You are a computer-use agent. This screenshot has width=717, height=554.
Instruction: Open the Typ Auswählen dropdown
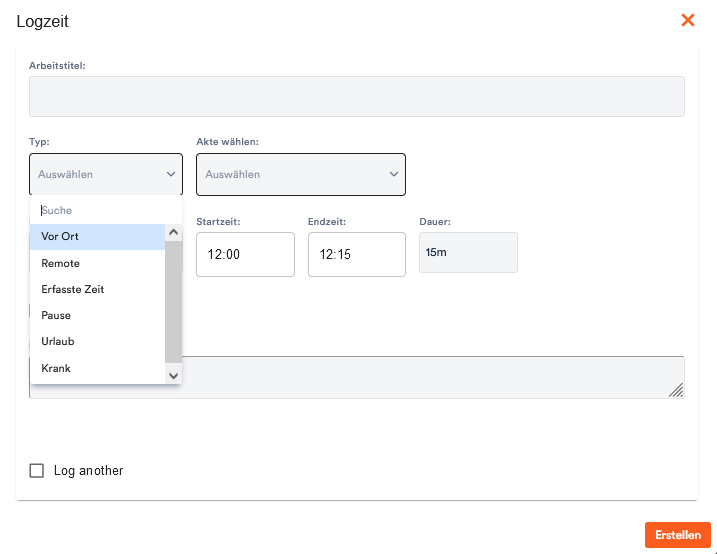(106, 174)
